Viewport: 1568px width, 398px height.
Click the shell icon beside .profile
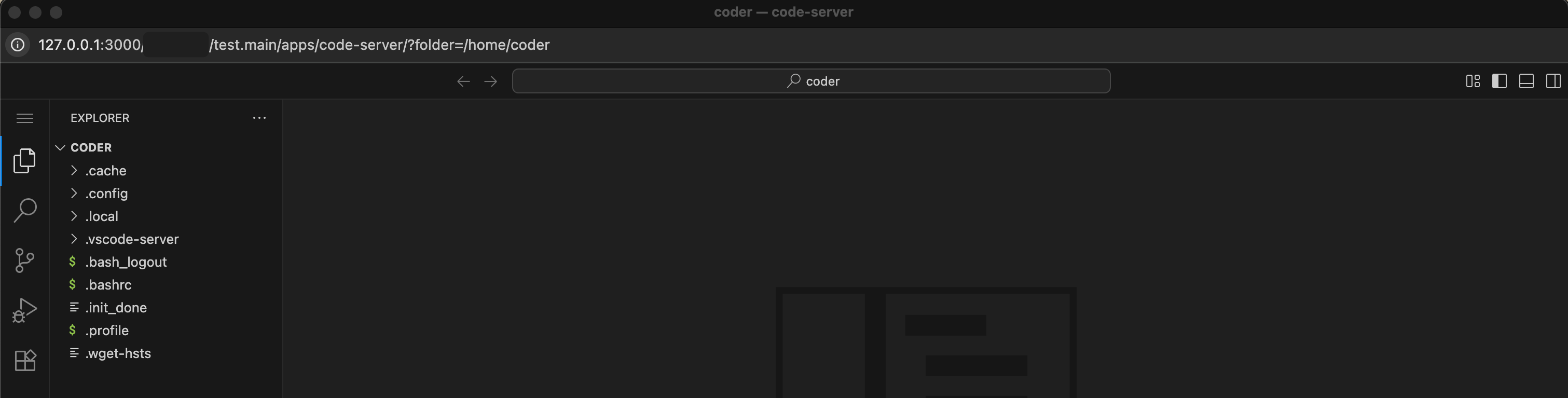point(73,330)
